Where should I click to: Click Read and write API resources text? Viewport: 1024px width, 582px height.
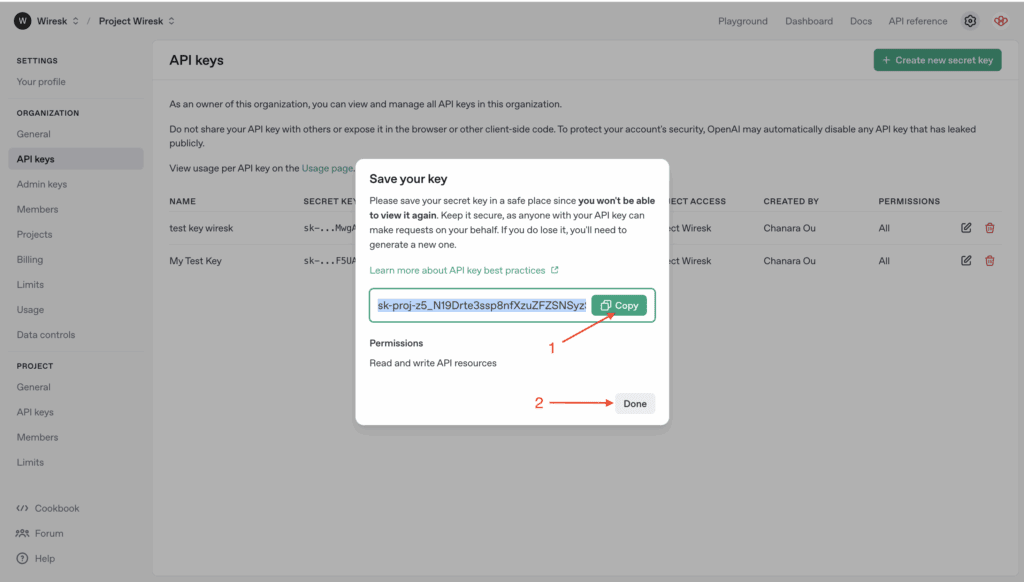click(433, 363)
